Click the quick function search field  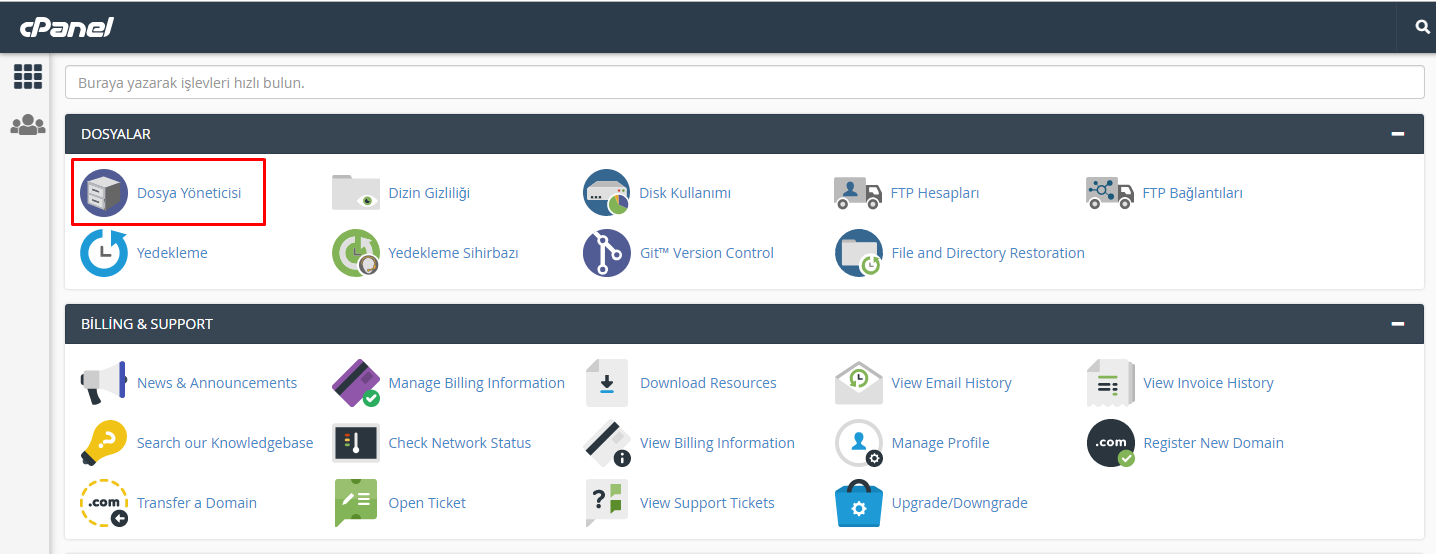pyautogui.click(x=744, y=82)
